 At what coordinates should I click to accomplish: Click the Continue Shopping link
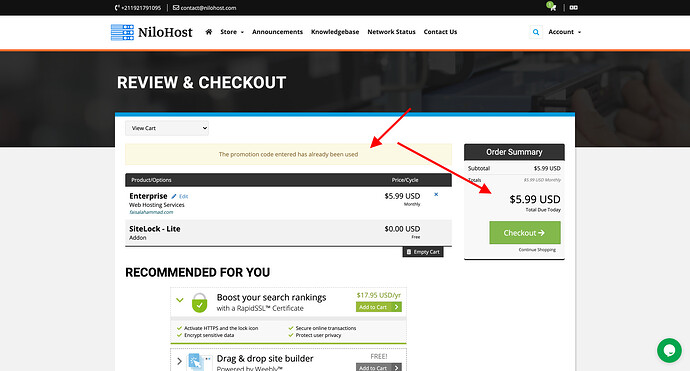537,250
